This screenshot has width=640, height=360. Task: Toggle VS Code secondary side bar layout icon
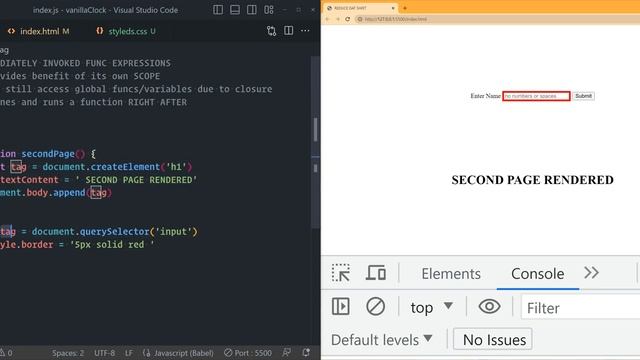click(x=252, y=10)
